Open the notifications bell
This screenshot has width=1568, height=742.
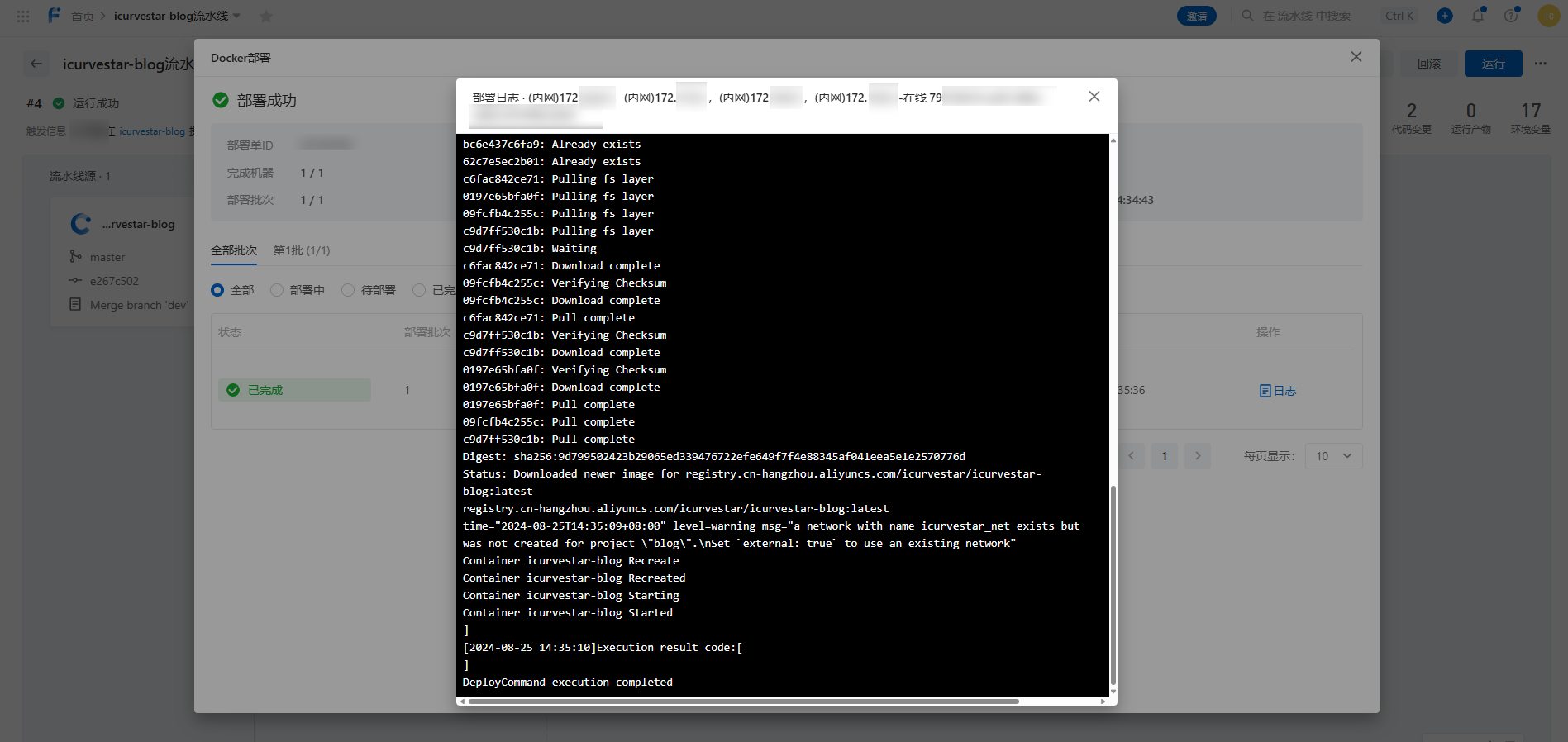1478,16
